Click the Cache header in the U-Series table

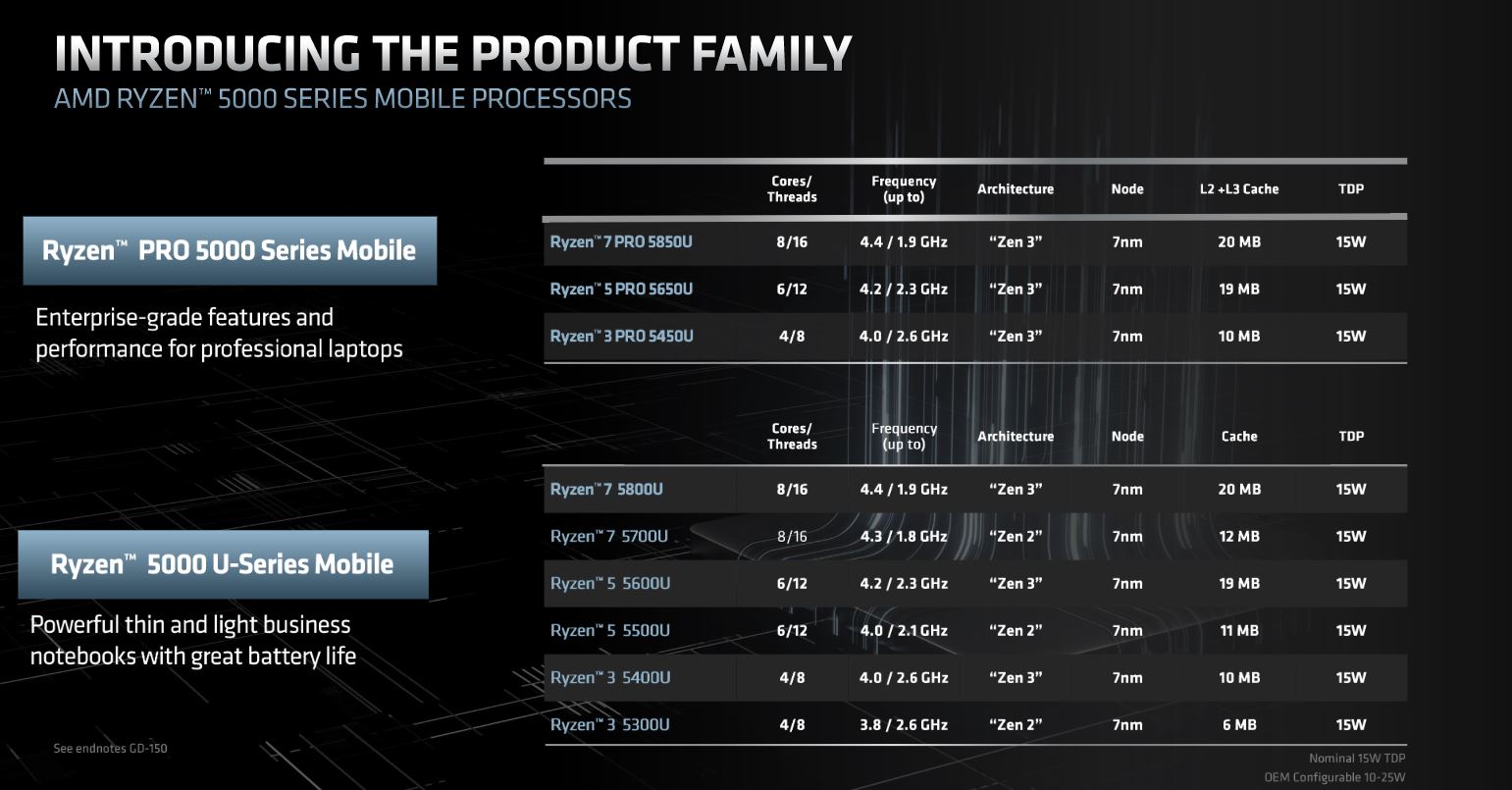(x=1239, y=436)
